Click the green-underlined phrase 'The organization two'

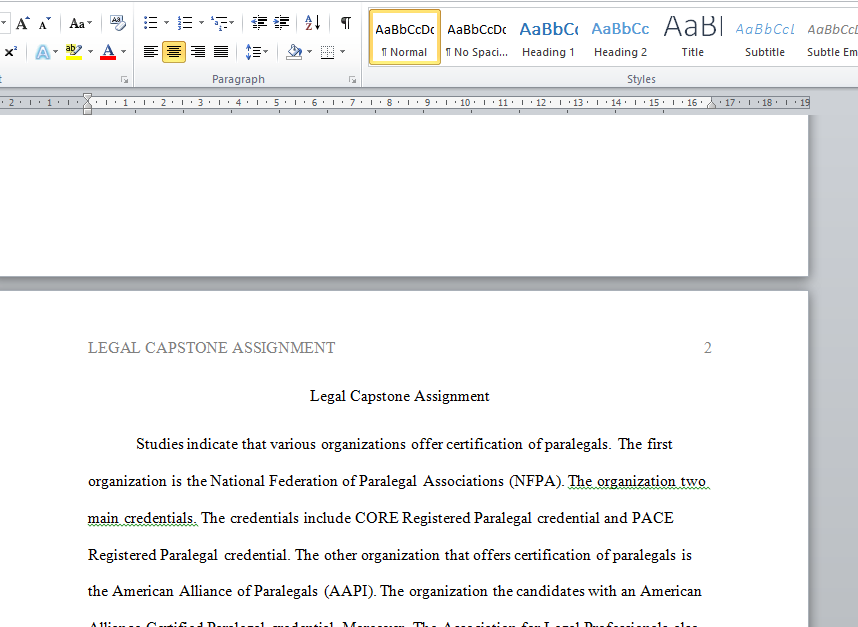[x=637, y=481]
